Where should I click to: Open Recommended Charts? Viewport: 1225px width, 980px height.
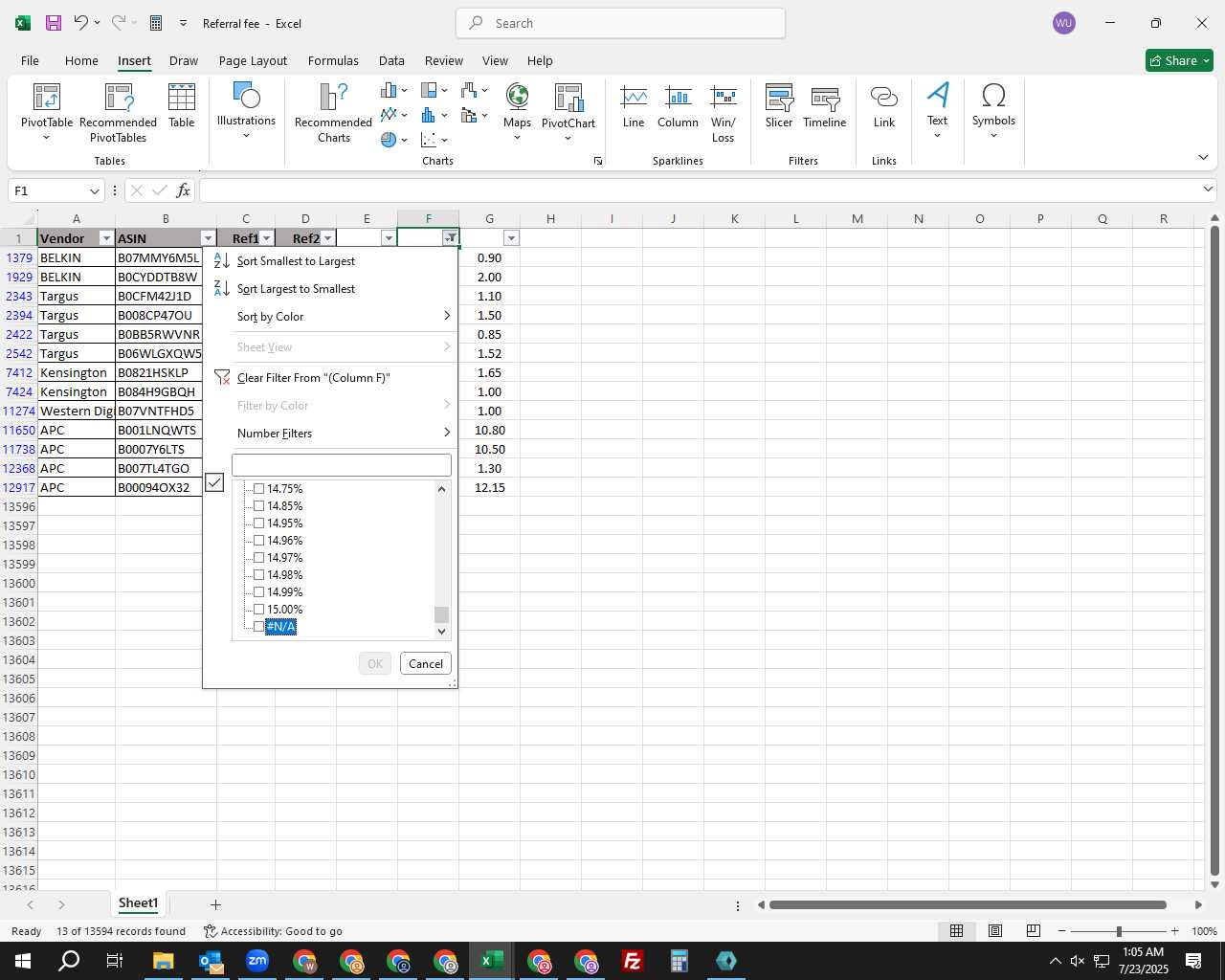(333, 113)
